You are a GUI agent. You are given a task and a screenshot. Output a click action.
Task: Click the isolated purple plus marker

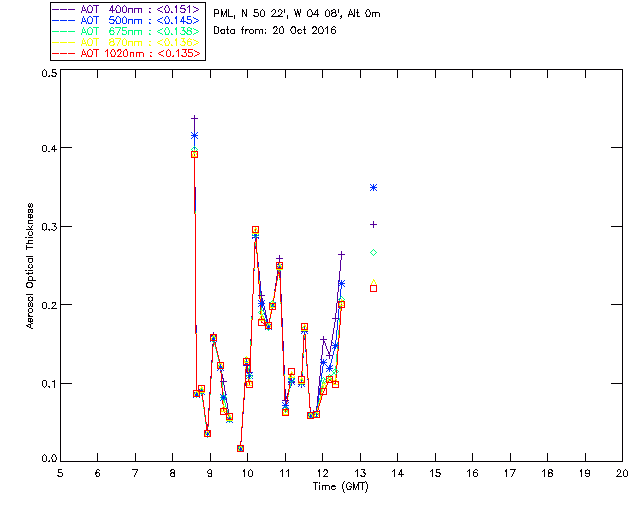coord(373,225)
